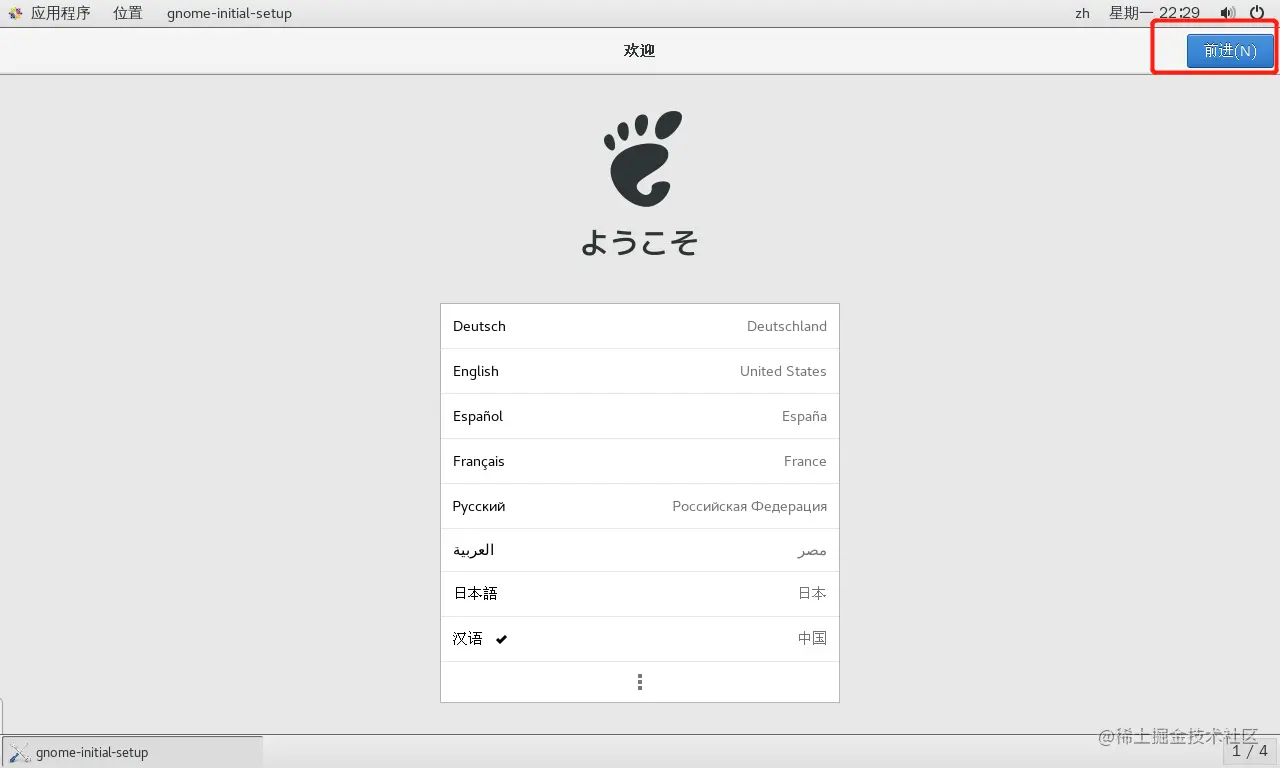The height and width of the screenshot is (768, 1280).
Task: Click the Deutschland region text
Action: point(787,326)
